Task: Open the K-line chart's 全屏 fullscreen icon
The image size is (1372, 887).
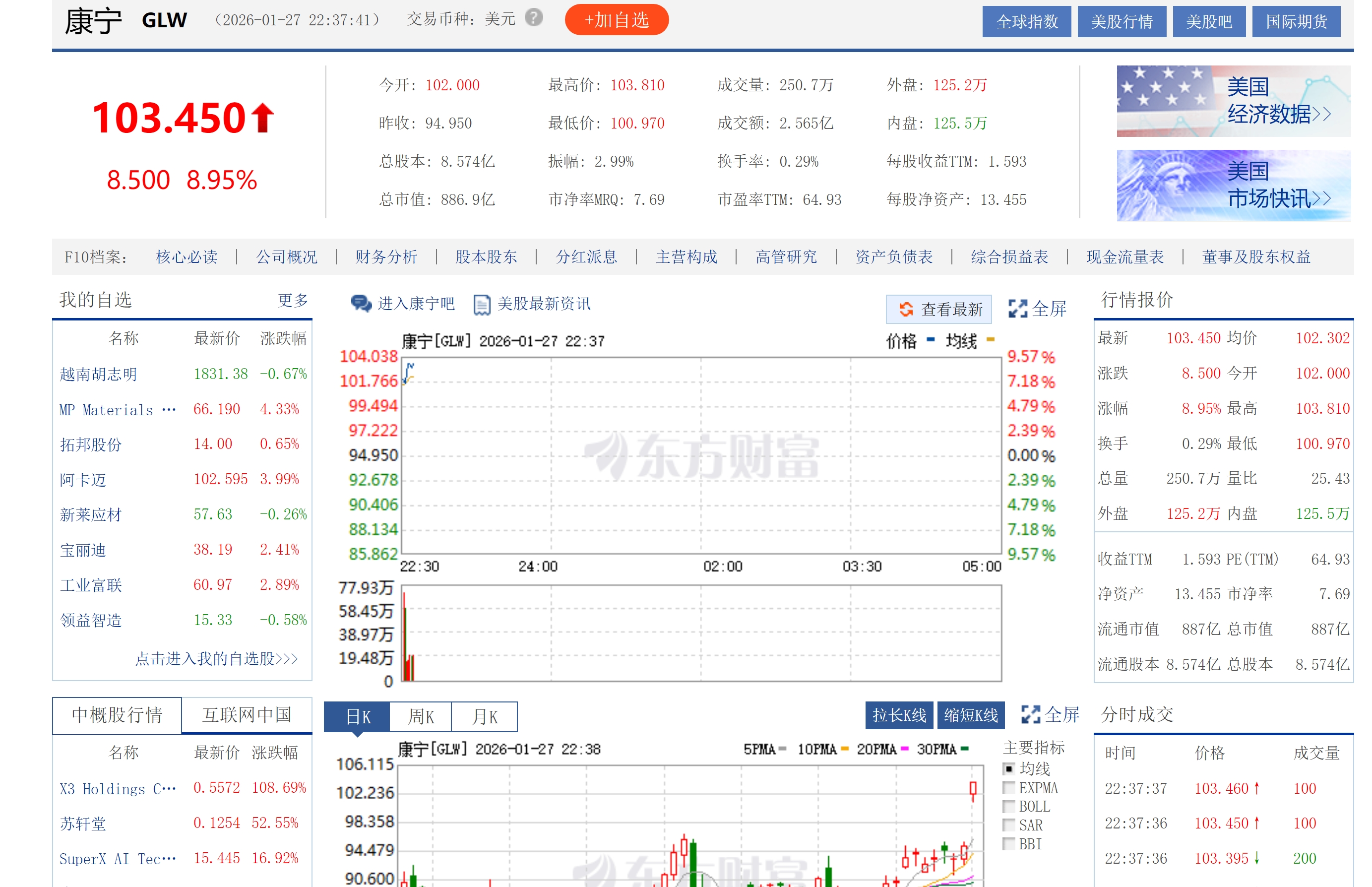Action: [1030, 715]
